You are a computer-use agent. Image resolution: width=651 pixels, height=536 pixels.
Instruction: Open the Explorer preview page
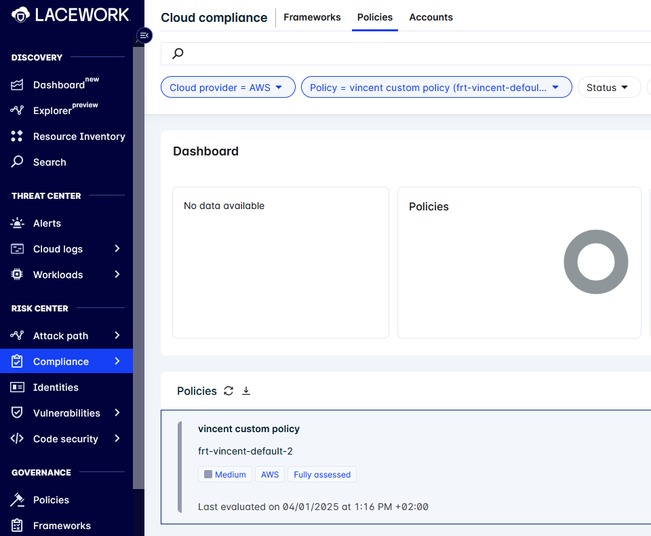point(52,110)
